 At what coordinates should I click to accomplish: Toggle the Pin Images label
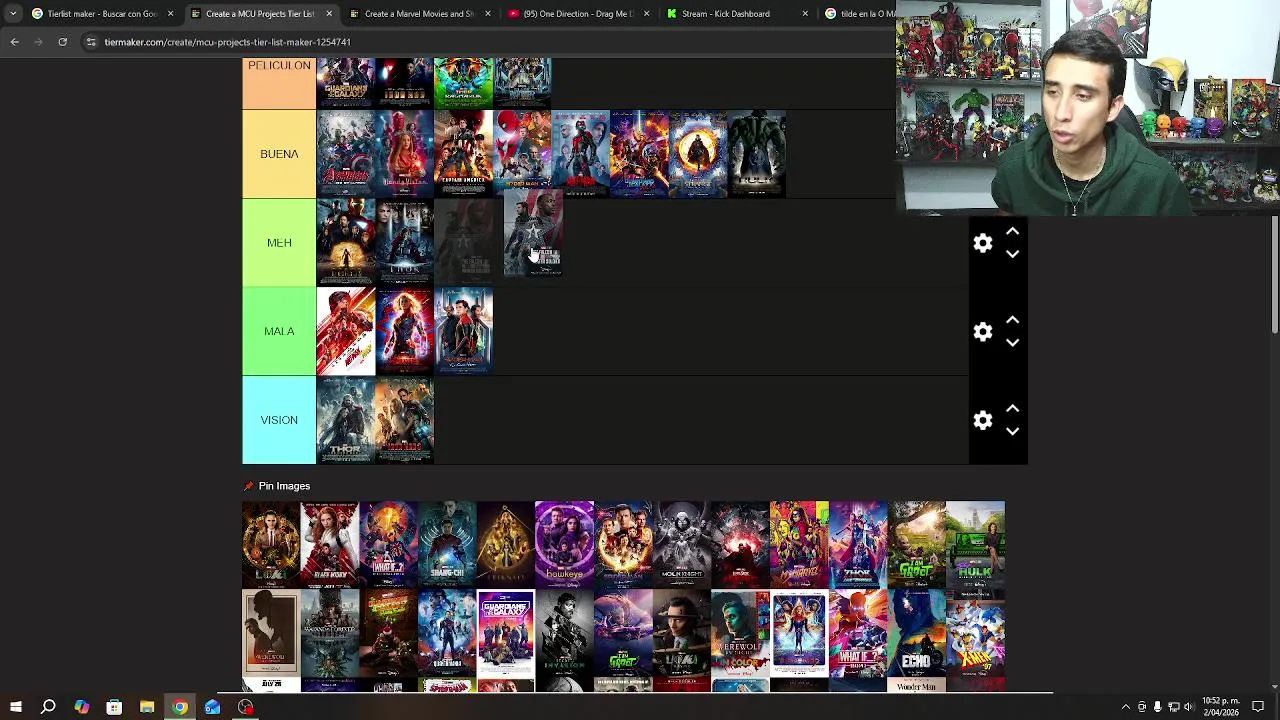click(x=284, y=486)
